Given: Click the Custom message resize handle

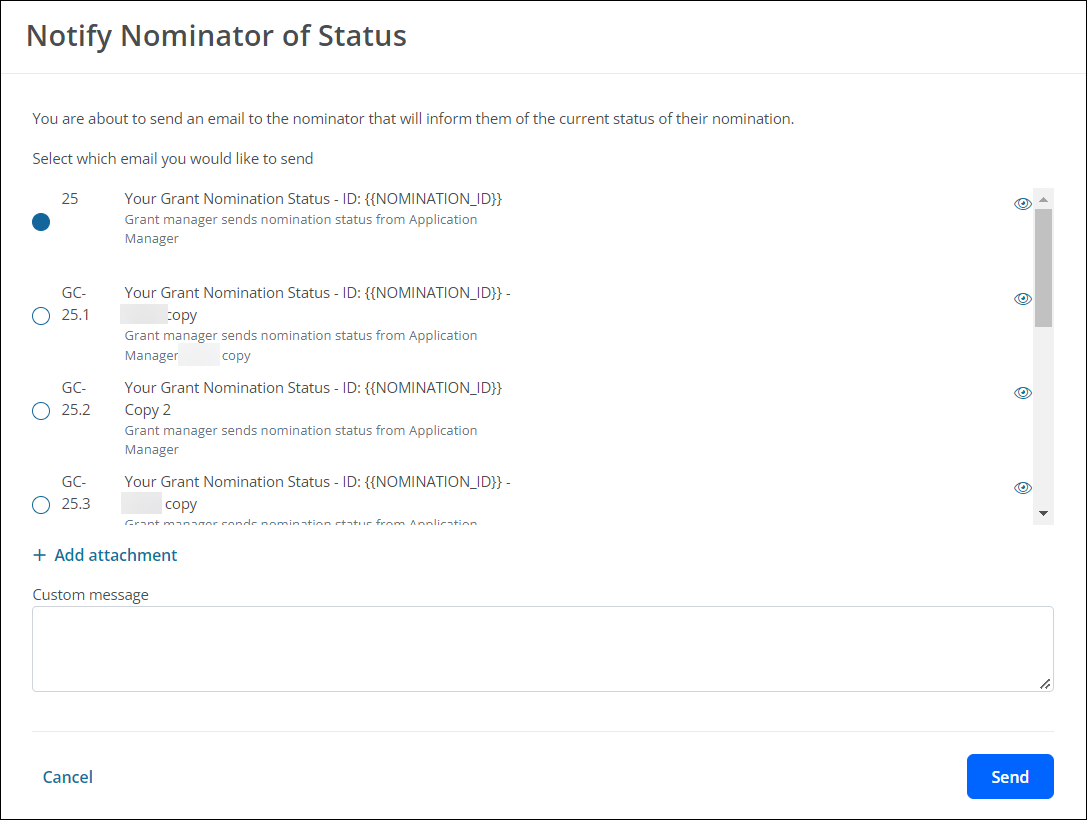Looking at the screenshot, I should 1045,684.
